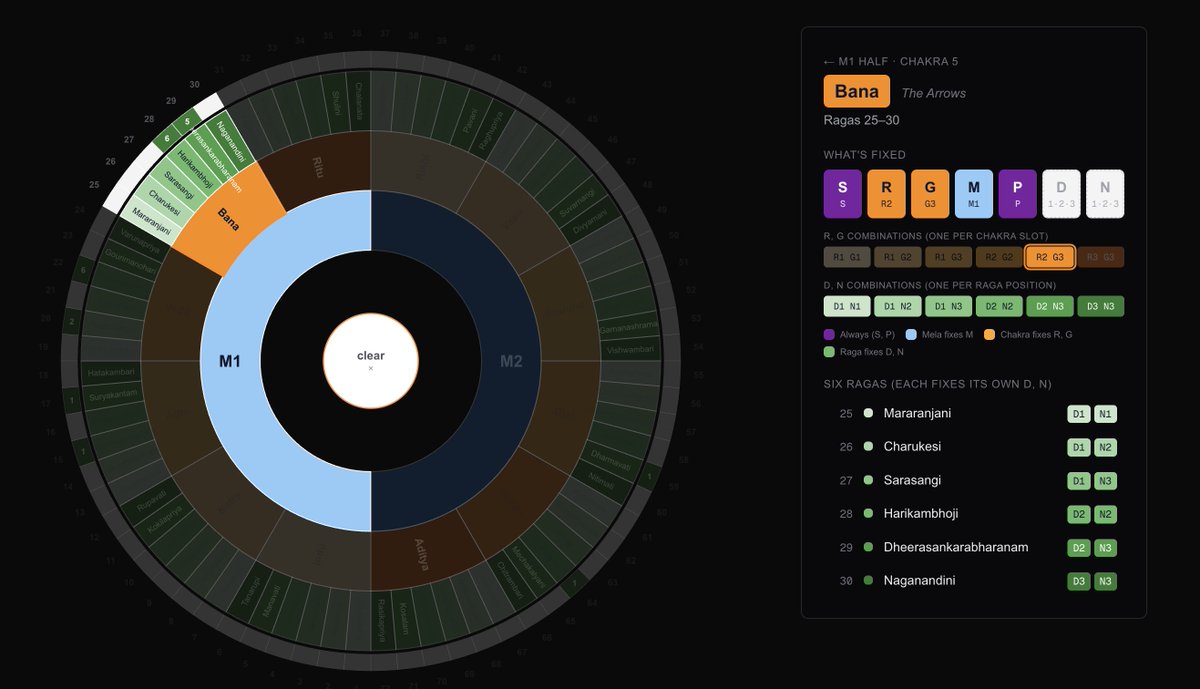Open raga 30 Naganandini in the list
Image resolution: width=1200 pixels, height=689 pixels.
[974, 581]
